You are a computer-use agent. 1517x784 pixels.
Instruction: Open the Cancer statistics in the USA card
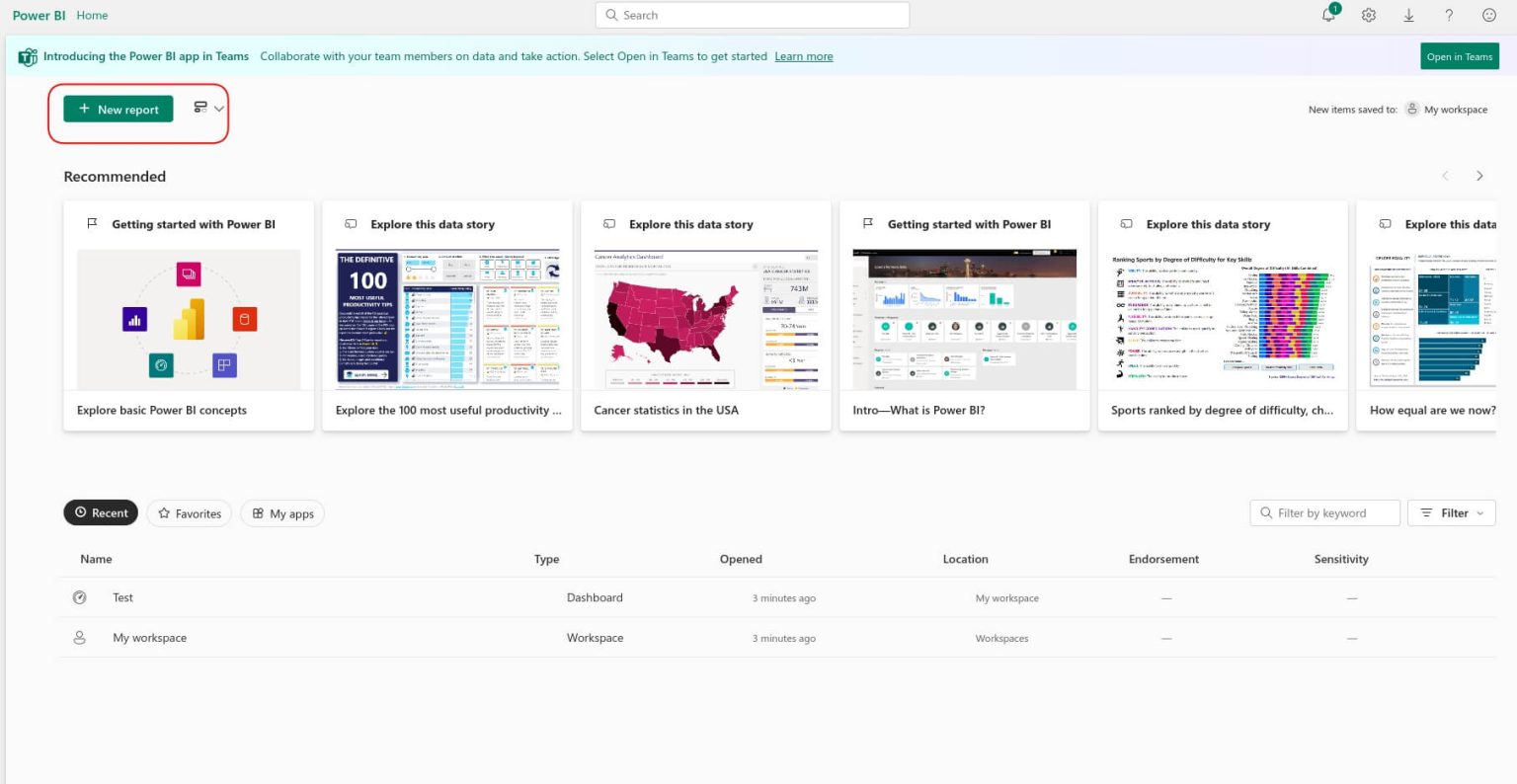[705, 316]
